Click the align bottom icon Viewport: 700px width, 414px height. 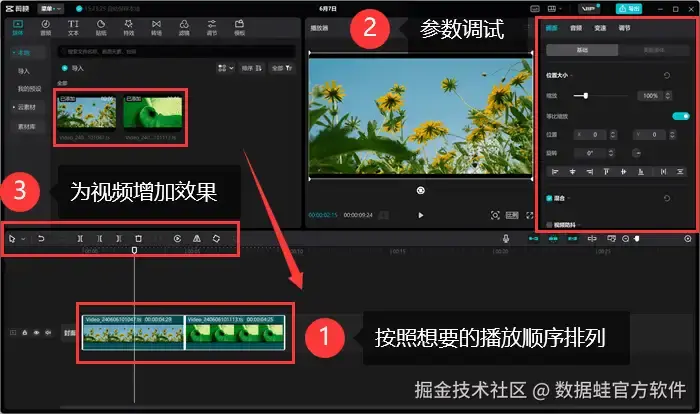(641, 171)
